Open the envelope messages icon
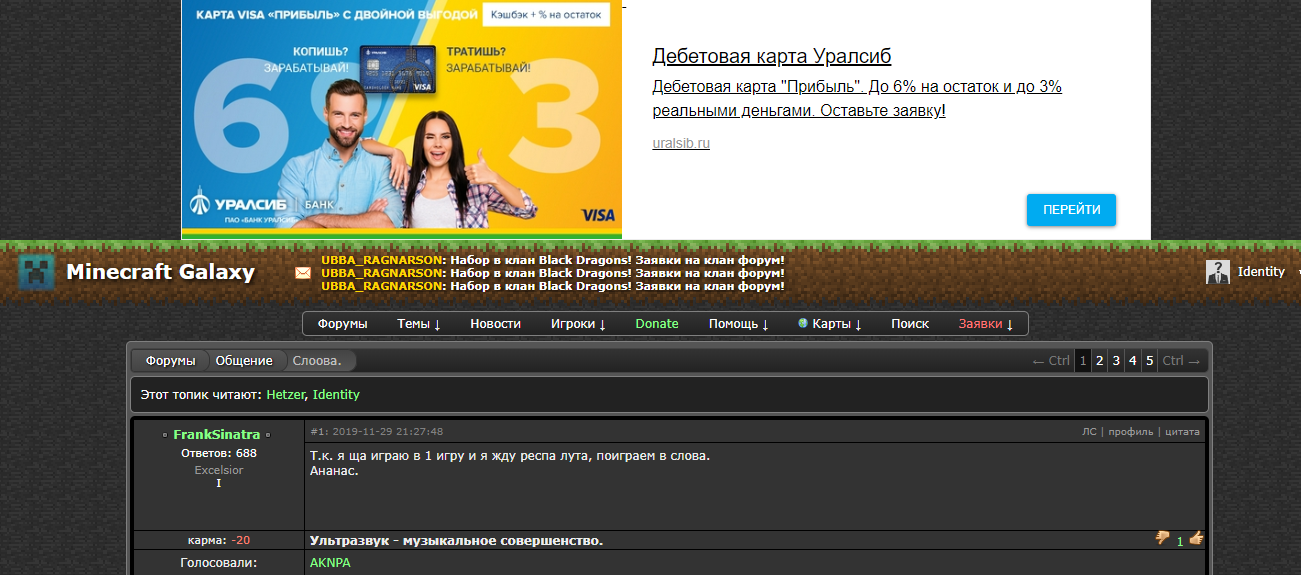This screenshot has width=1301, height=575. 302,272
